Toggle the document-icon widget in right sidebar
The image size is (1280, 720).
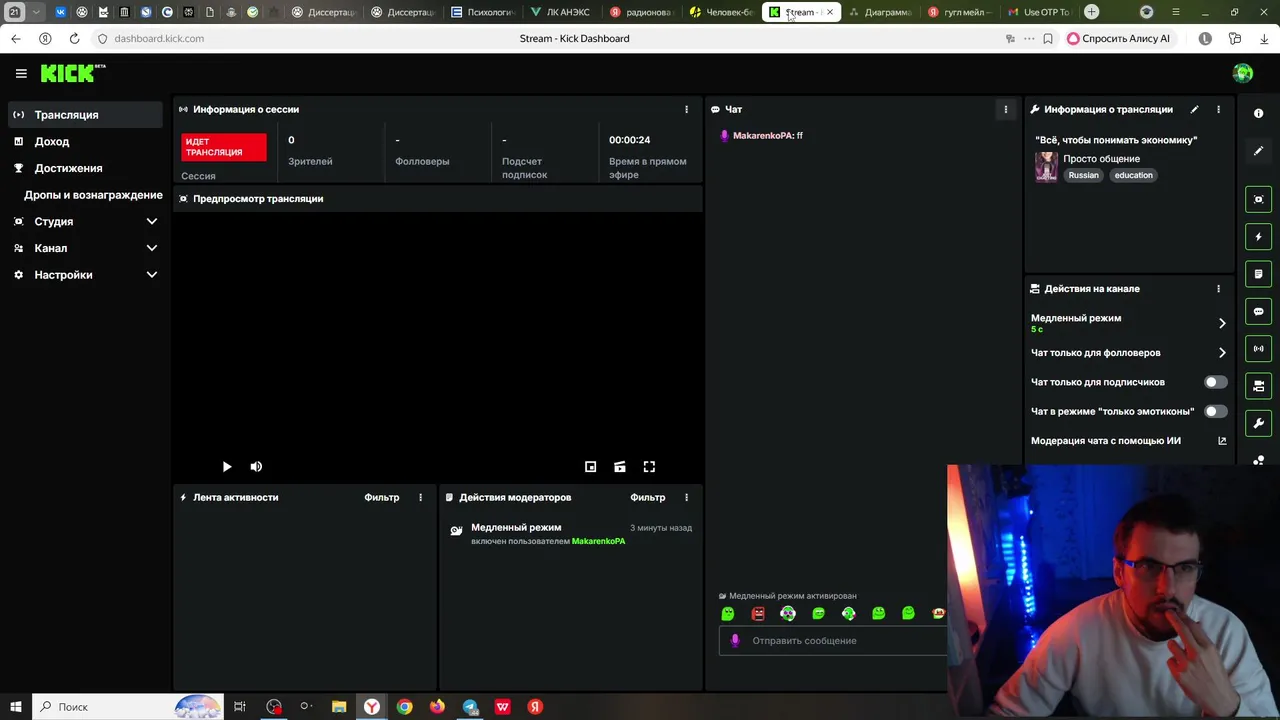tap(1259, 274)
